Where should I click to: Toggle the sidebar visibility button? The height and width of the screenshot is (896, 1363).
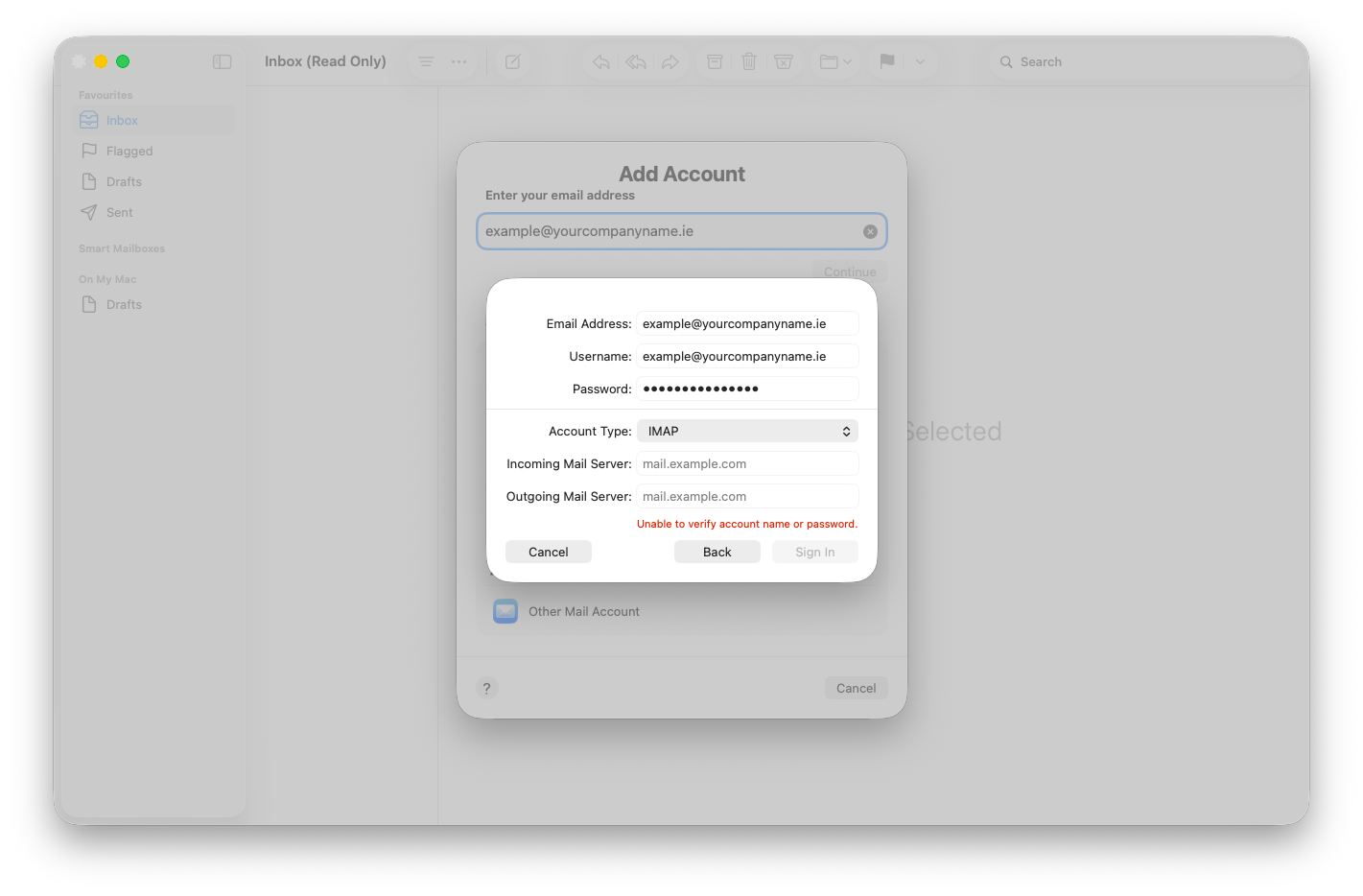coord(223,61)
